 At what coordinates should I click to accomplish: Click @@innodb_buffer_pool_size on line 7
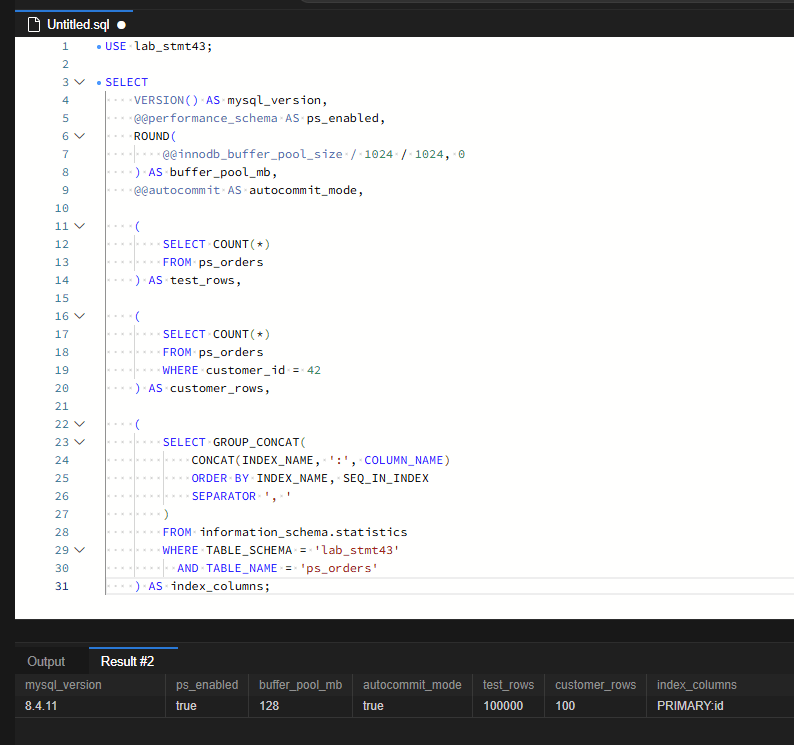253,154
